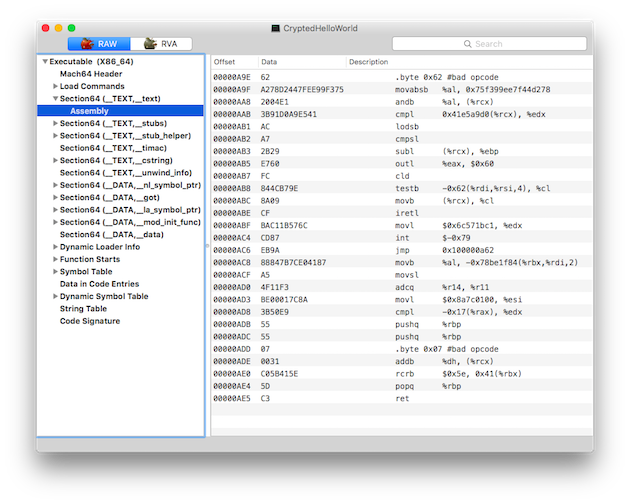630x504 pixels.
Task: Select Section64 (__TEXT,__unwind_info)
Action: click(126, 173)
